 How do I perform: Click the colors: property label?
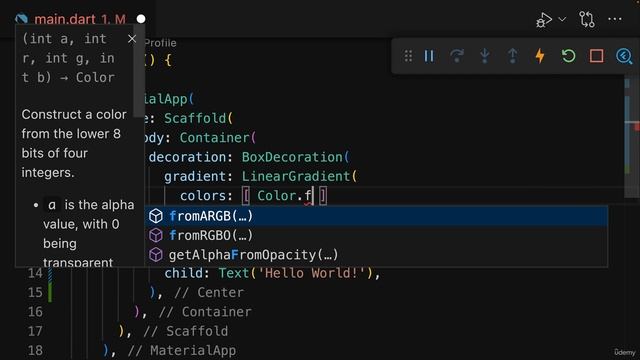click(207, 196)
